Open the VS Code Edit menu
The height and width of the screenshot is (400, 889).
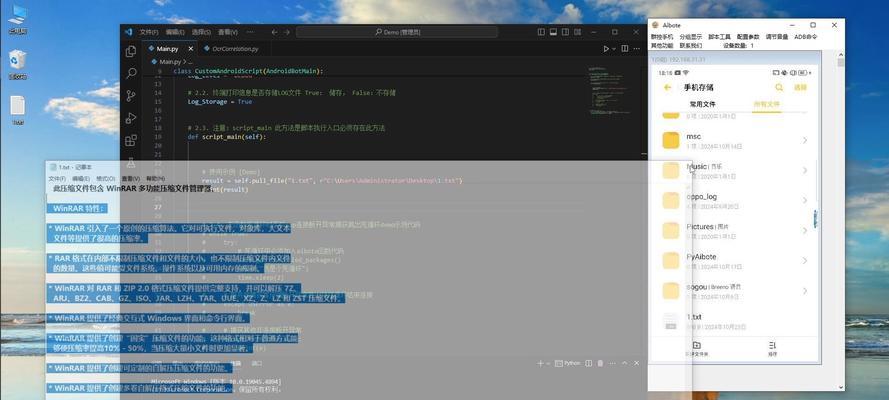point(175,32)
